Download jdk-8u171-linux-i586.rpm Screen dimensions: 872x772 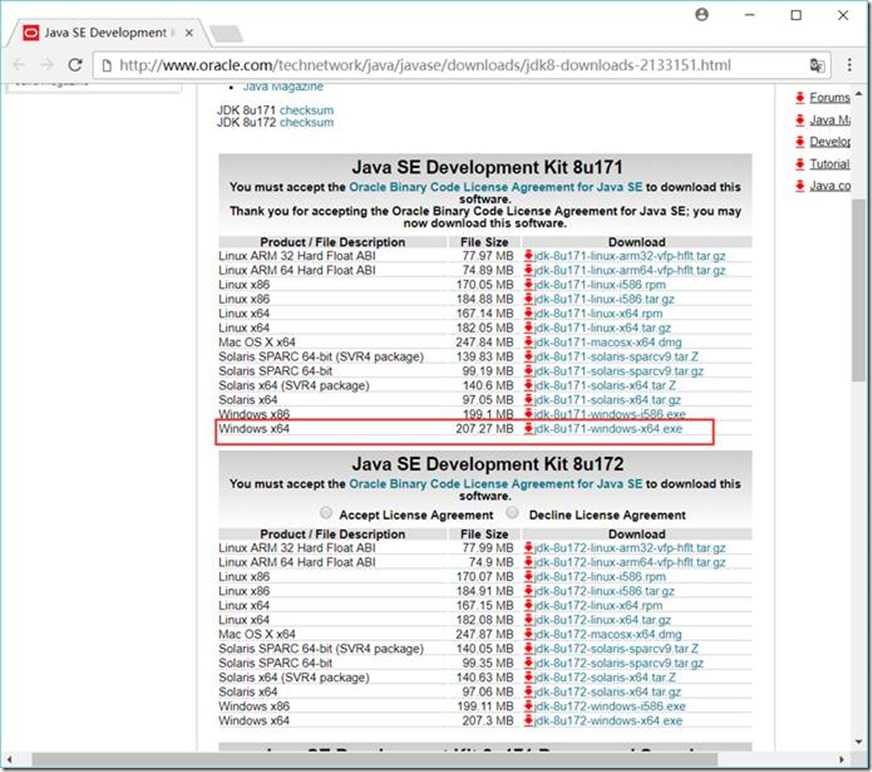point(600,285)
